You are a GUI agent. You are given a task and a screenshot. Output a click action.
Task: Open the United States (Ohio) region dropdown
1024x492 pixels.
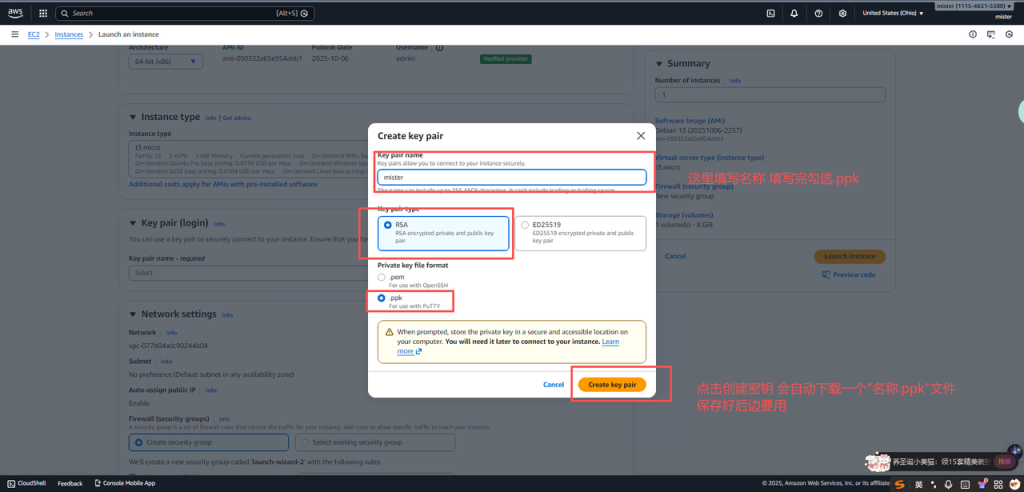click(893, 13)
